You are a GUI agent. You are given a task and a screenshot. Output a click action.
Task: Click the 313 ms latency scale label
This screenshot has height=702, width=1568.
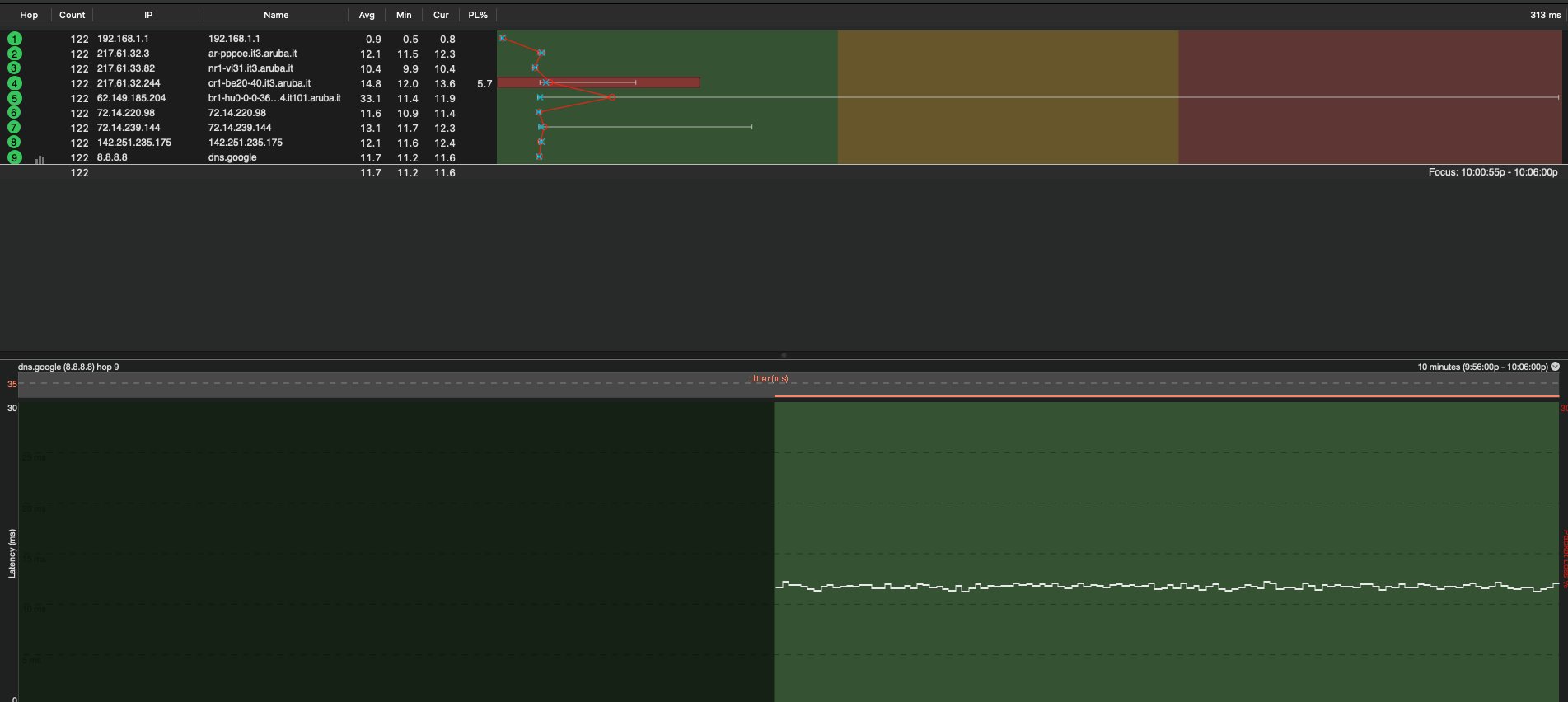point(1544,15)
